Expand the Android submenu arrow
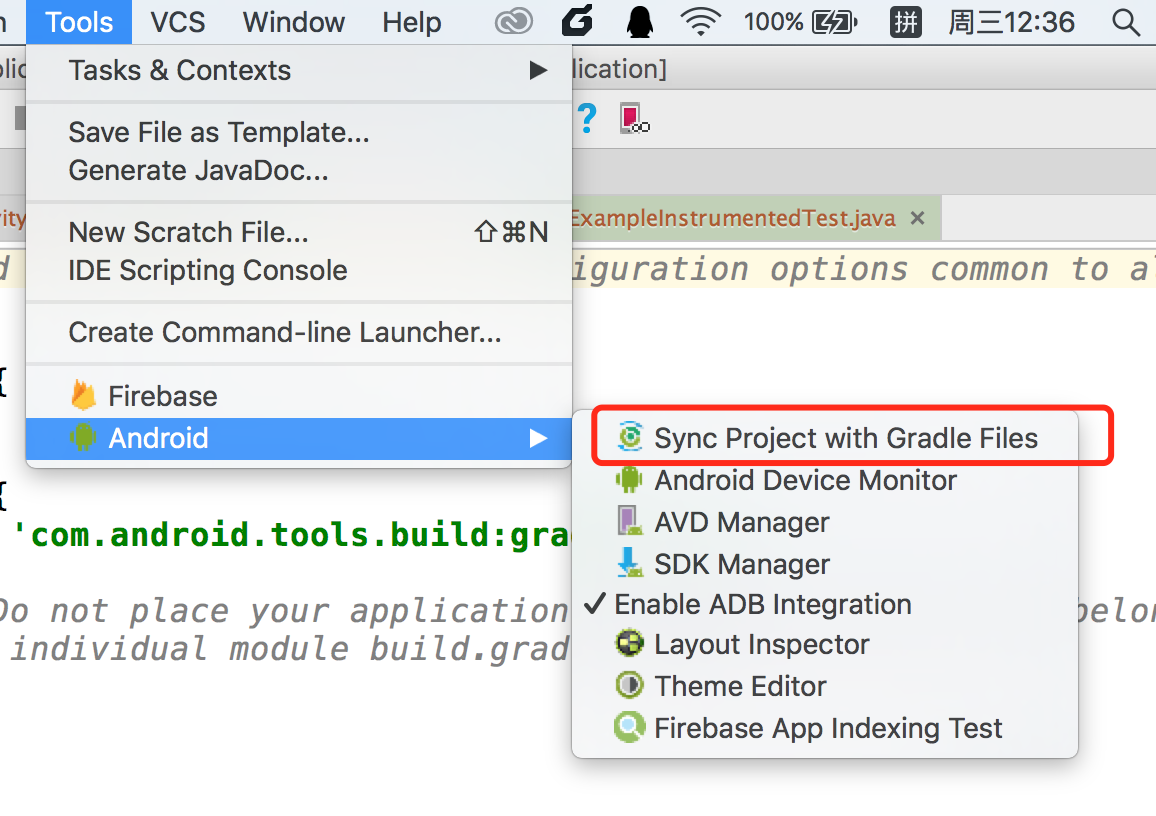Image resolution: width=1156 pixels, height=816 pixels. (x=538, y=439)
